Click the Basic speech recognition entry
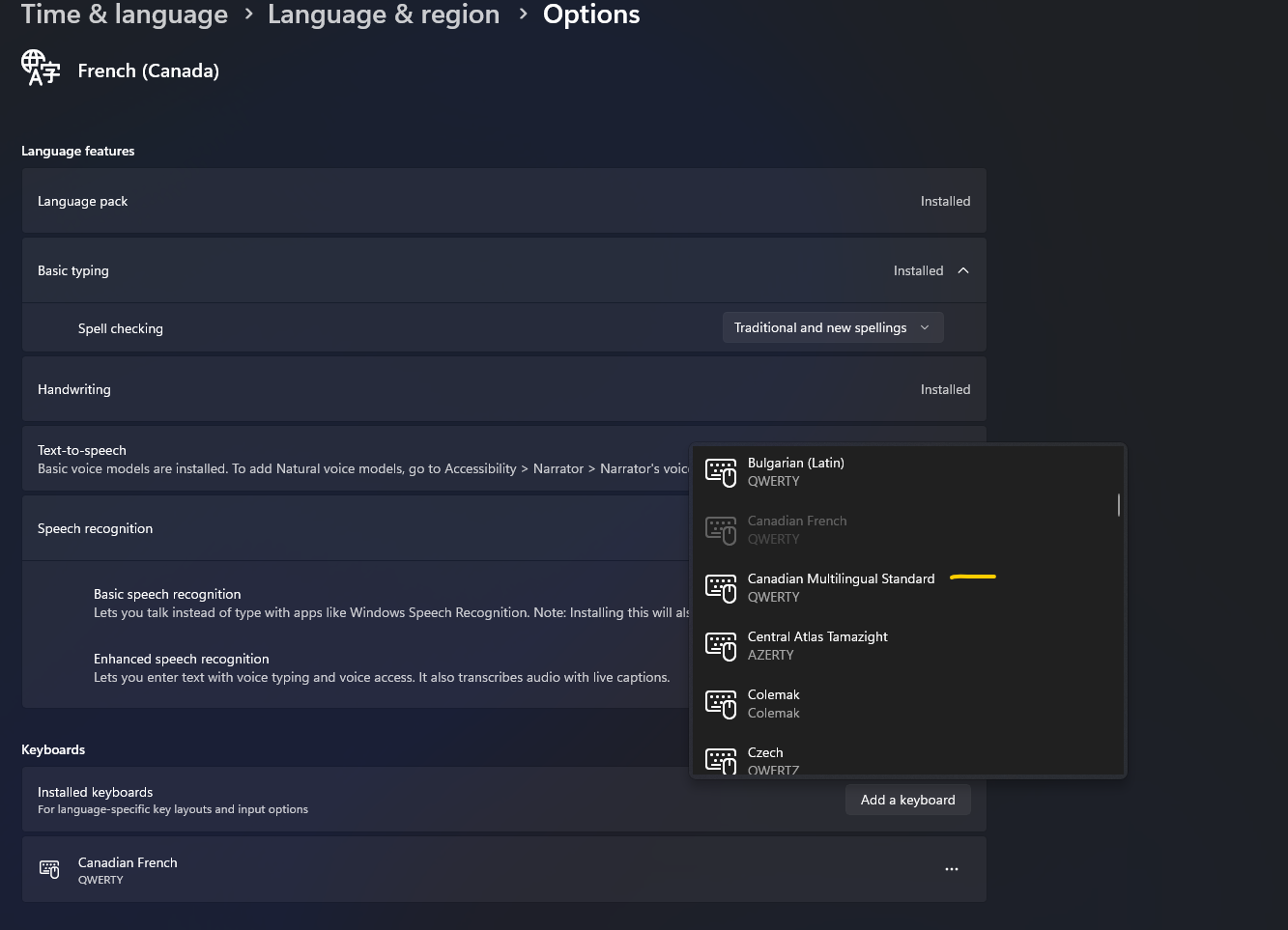1288x930 pixels. (x=167, y=594)
